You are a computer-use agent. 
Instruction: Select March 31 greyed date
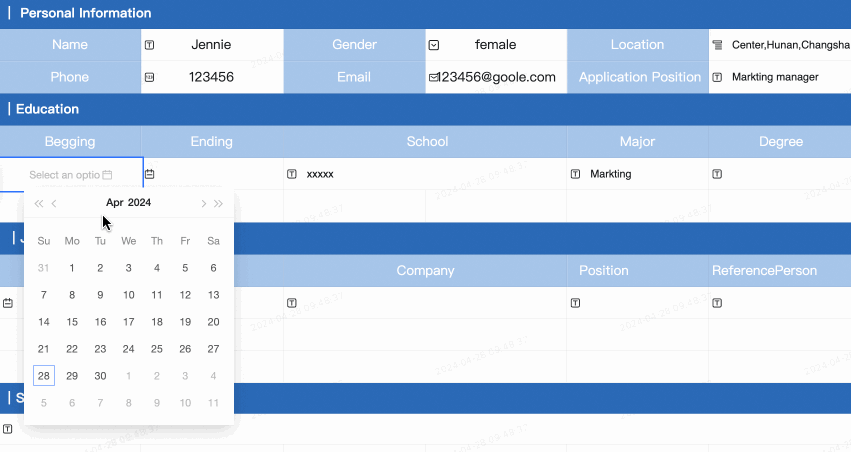tap(44, 268)
